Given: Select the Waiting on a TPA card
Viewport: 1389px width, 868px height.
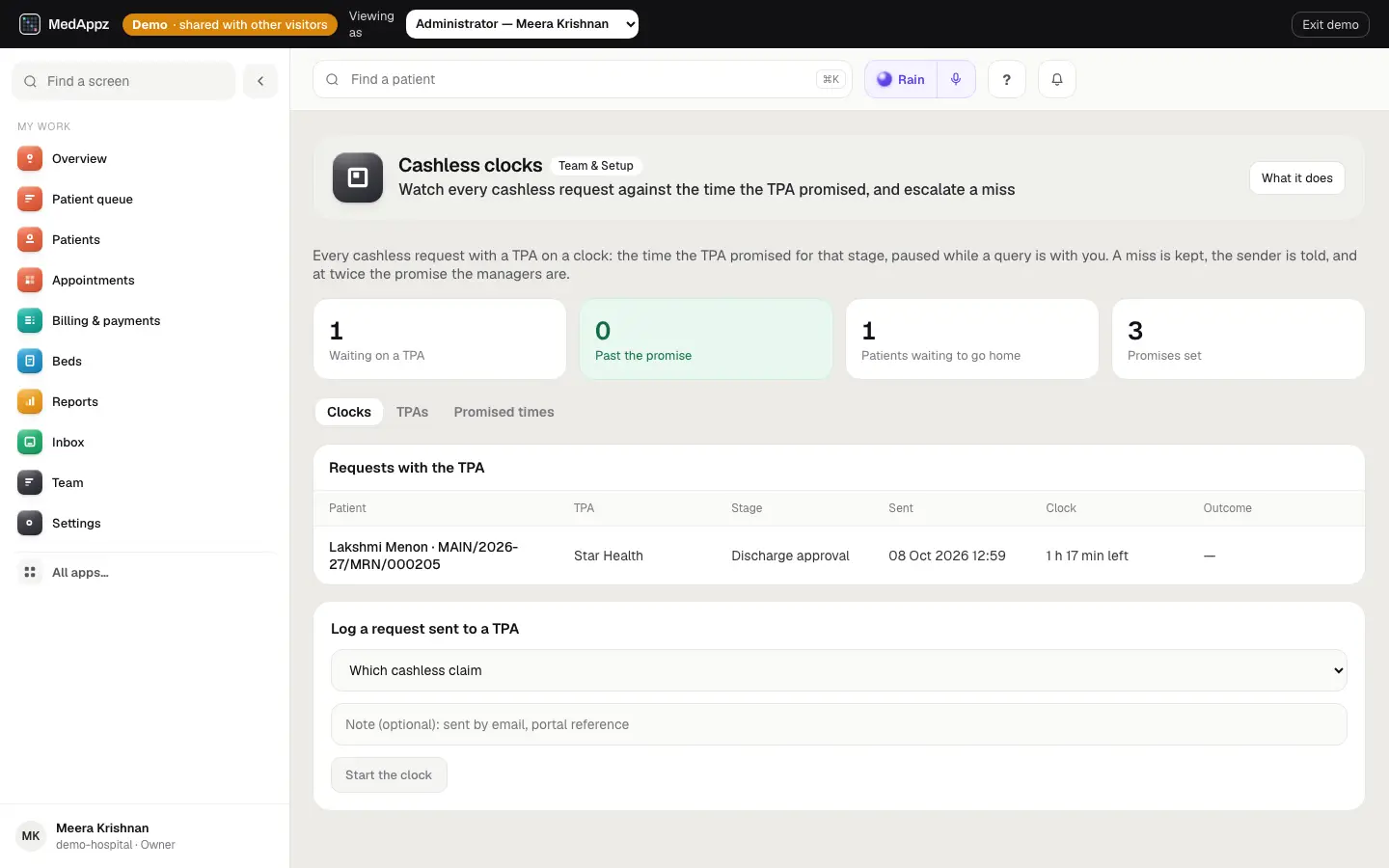Looking at the screenshot, I should (440, 339).
